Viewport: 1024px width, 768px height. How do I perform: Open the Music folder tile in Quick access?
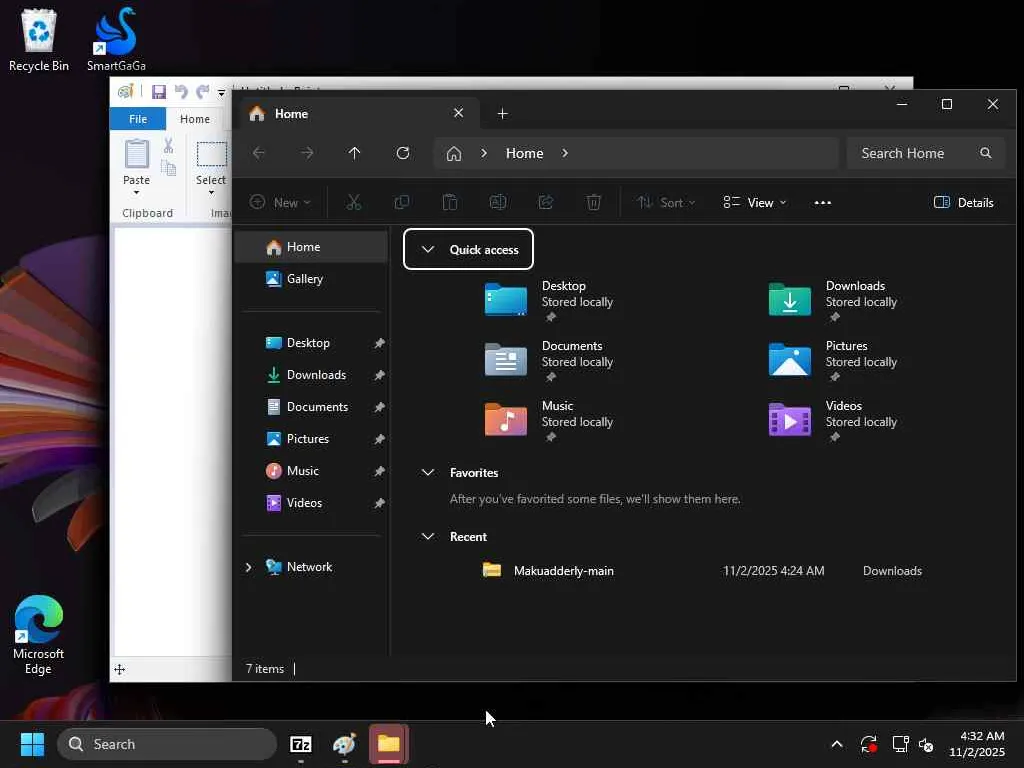[550, 421]
